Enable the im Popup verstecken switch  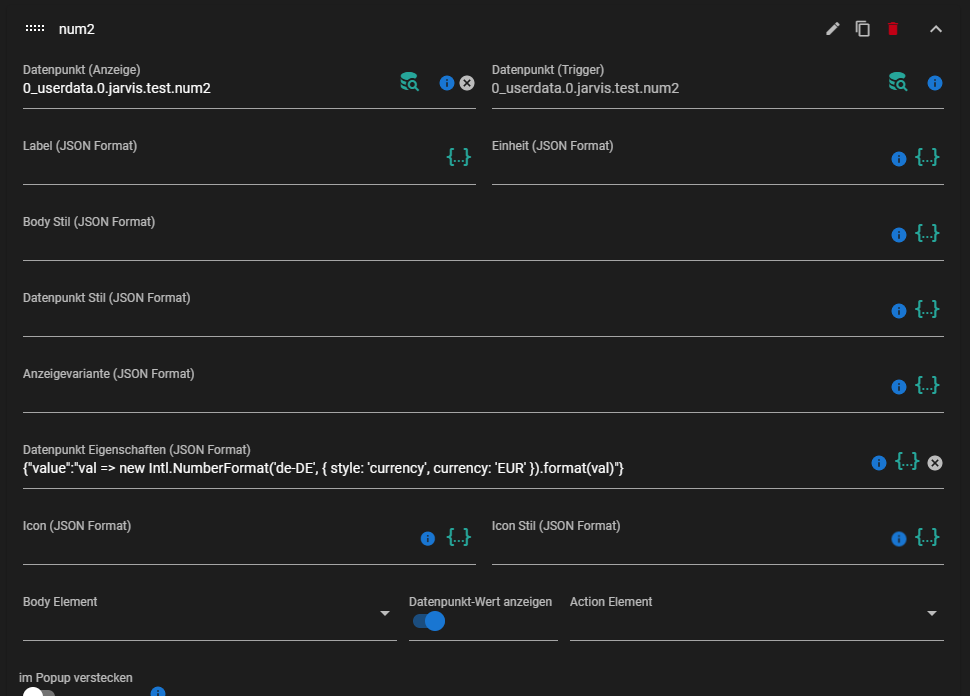(x=38, y=691)
